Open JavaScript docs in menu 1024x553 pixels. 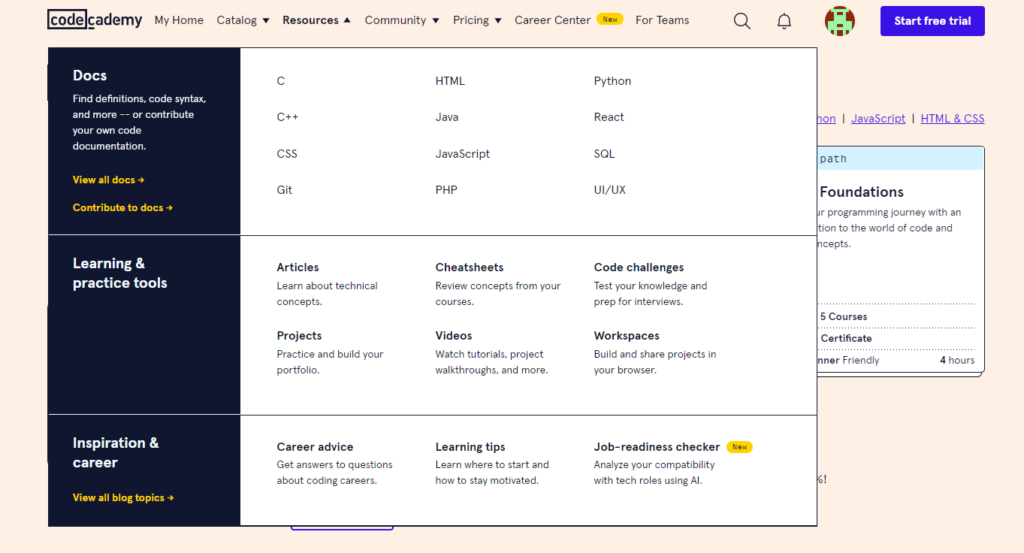coord(462,154)
